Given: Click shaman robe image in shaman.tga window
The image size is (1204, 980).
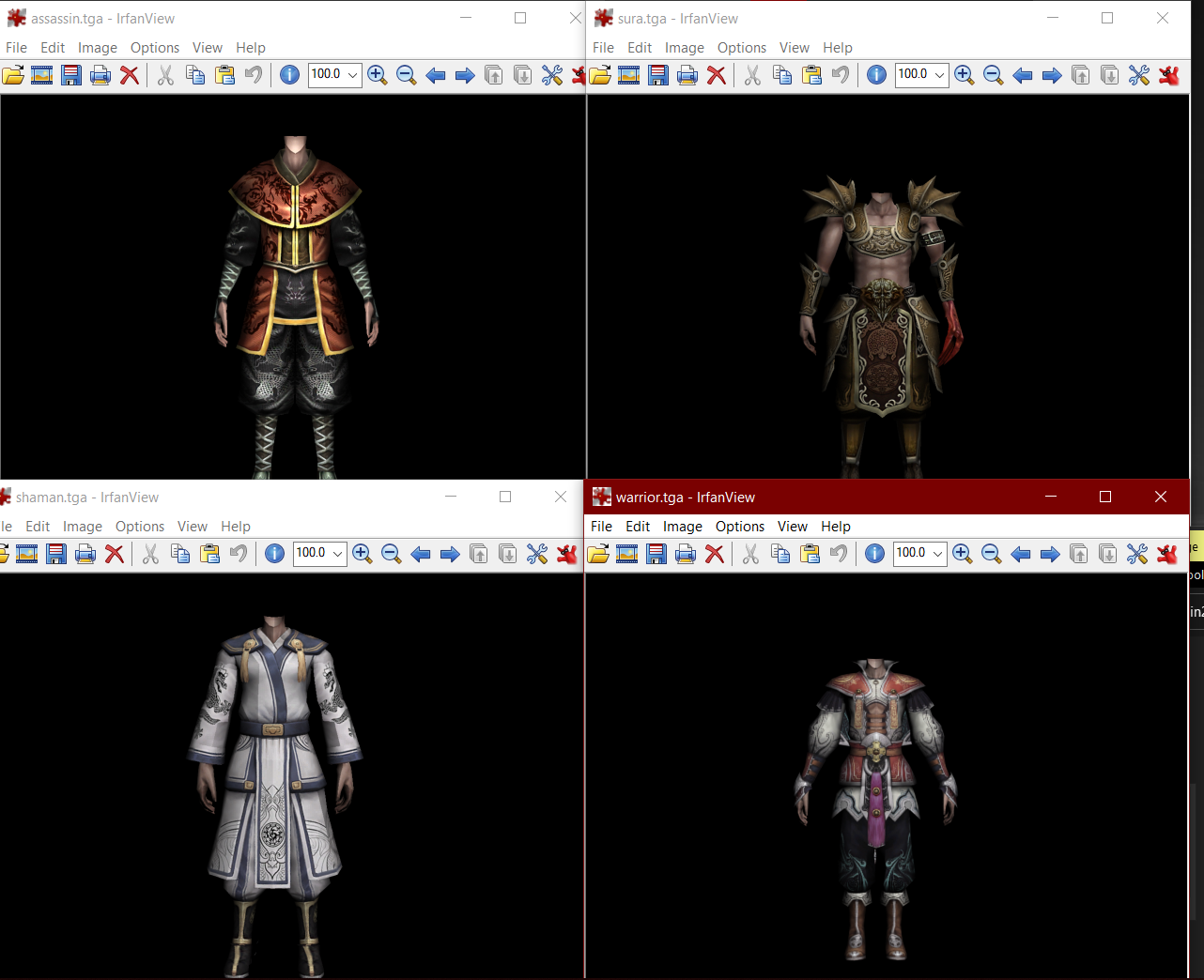Looking at the screenshot, I should (x=273, y=796).
